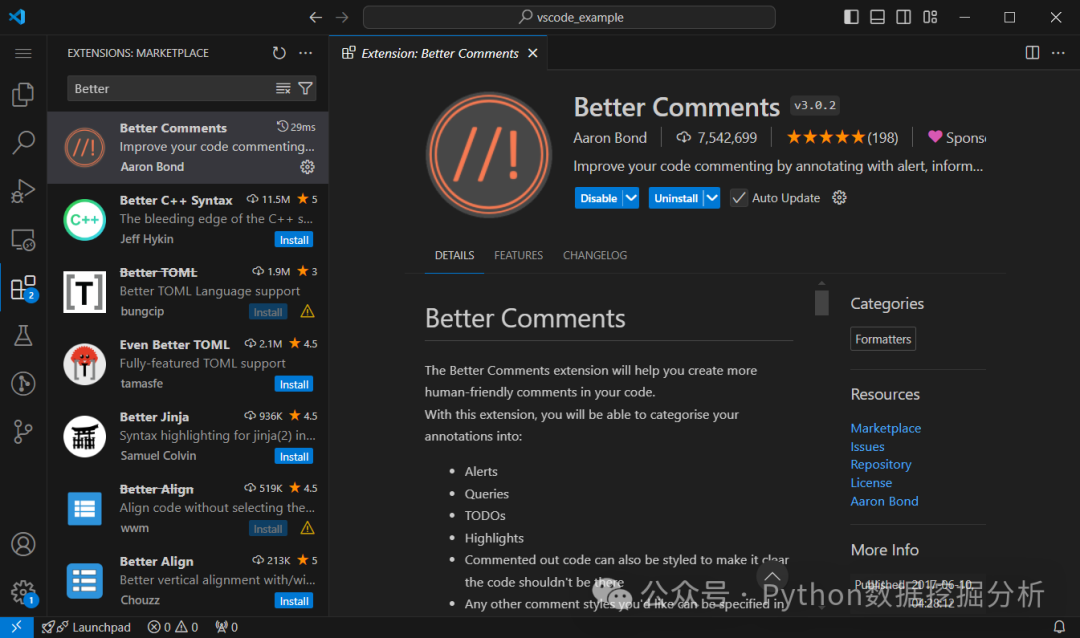Open the License resource link
This screenshot has width=1080, height=638.
(871, 482)
